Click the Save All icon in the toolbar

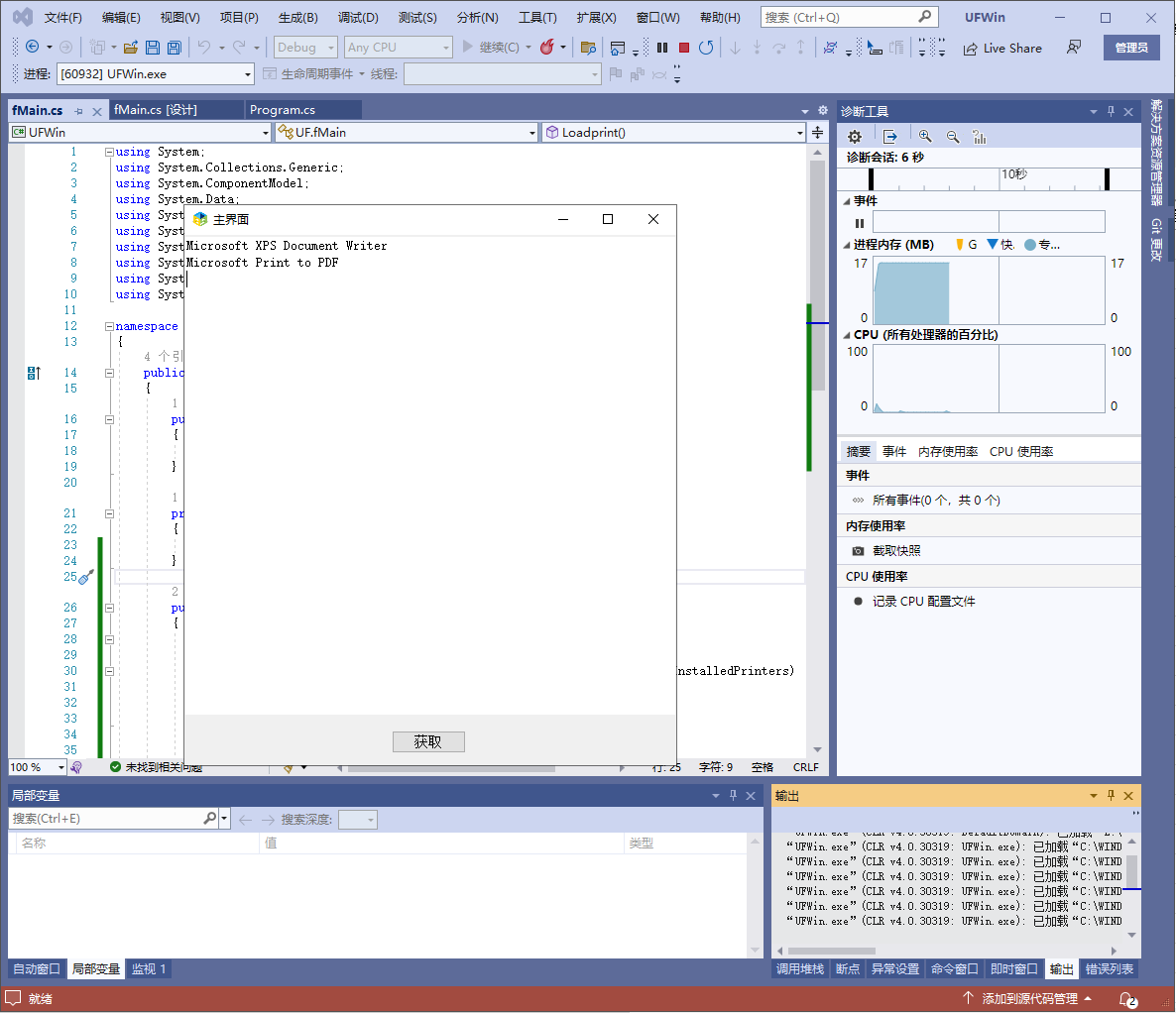click(174, 48)
